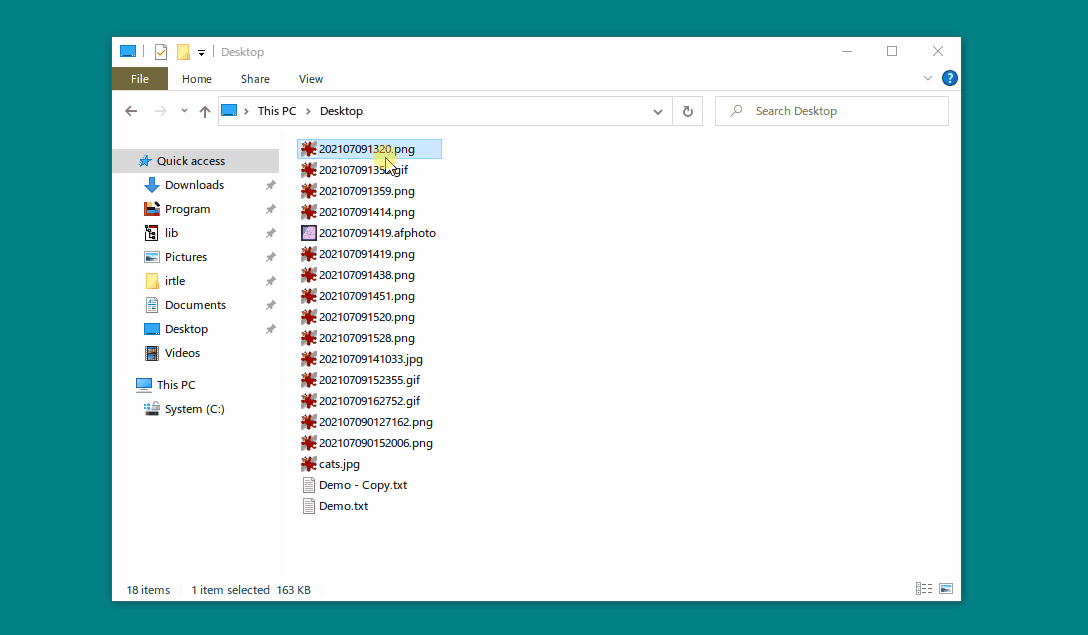Image resolution: width=1088 pixels, height=635 pixels.
Task: Open System (C:) drive in the navigation pane
Action: [196, 409]
